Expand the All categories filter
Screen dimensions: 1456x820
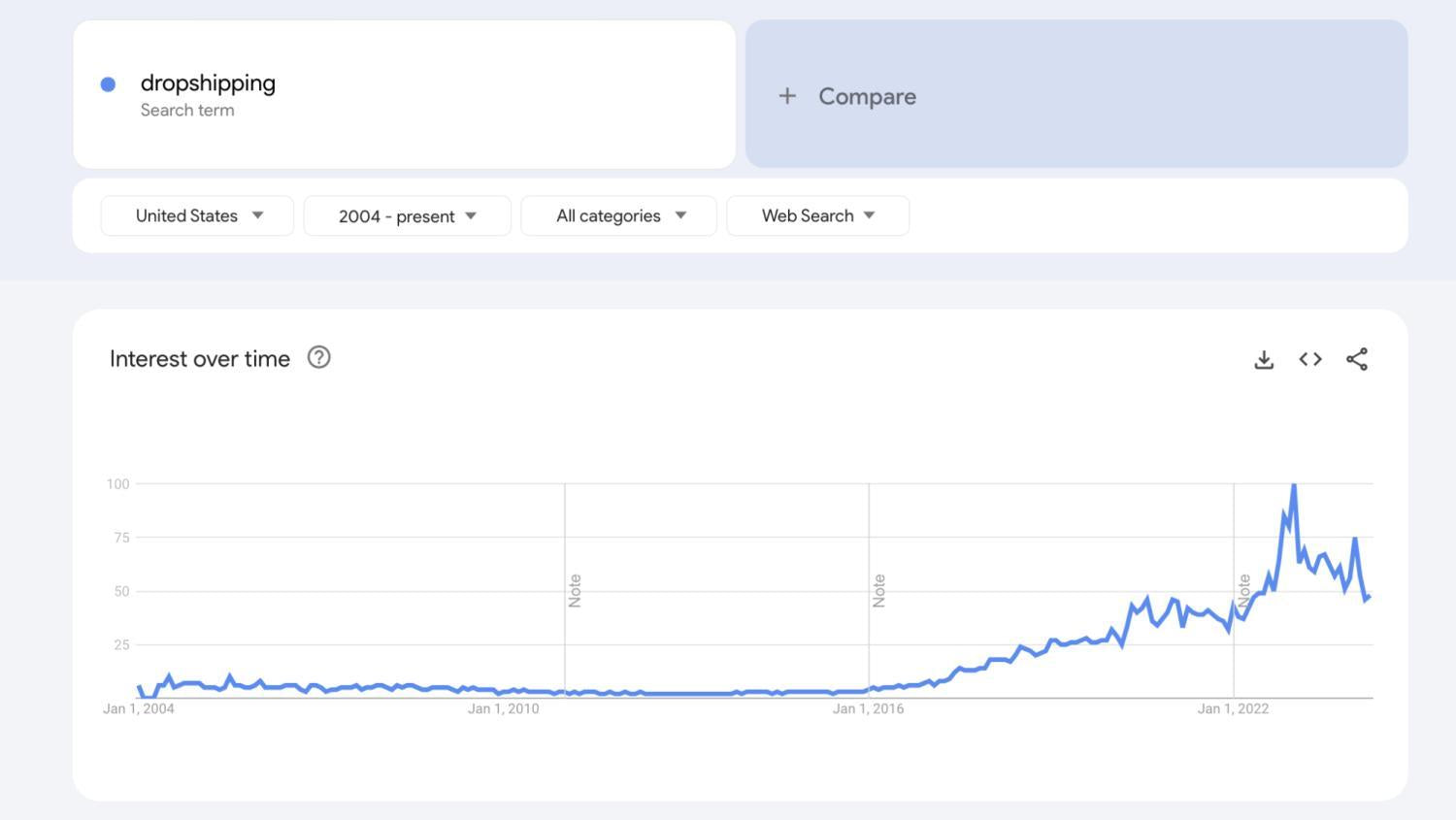[x=618, y=215]
